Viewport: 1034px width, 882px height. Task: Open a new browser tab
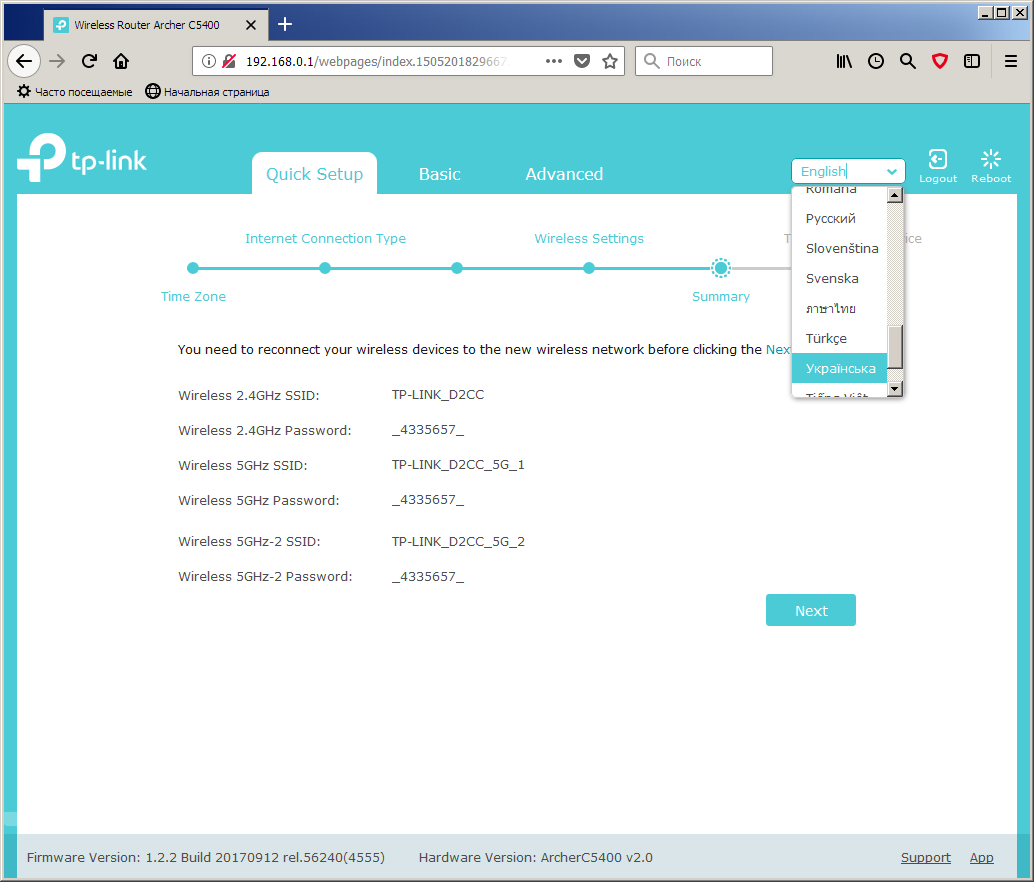click(x=285, y=24)
